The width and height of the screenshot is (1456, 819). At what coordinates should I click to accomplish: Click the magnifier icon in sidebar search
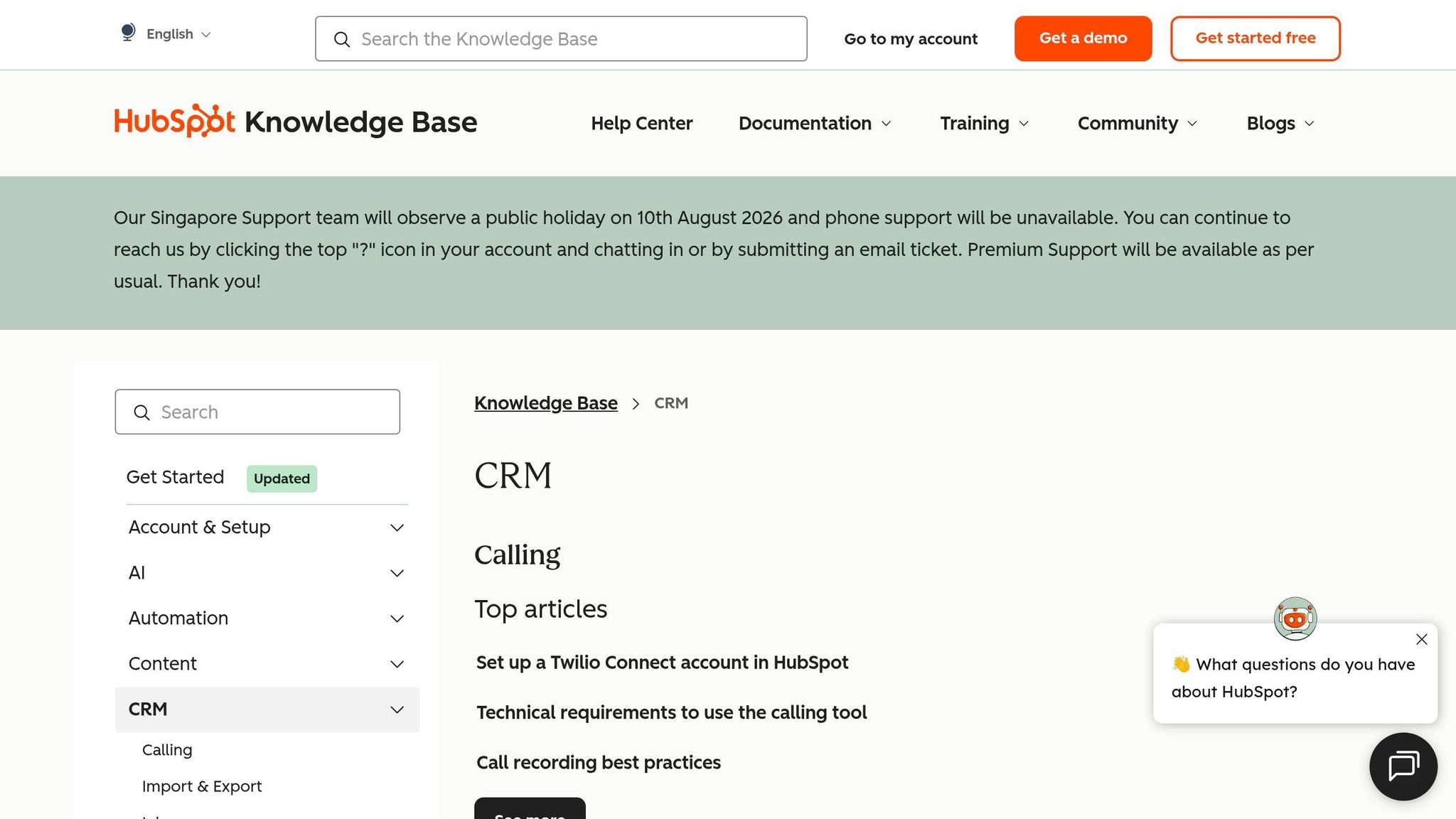[142, 412]
